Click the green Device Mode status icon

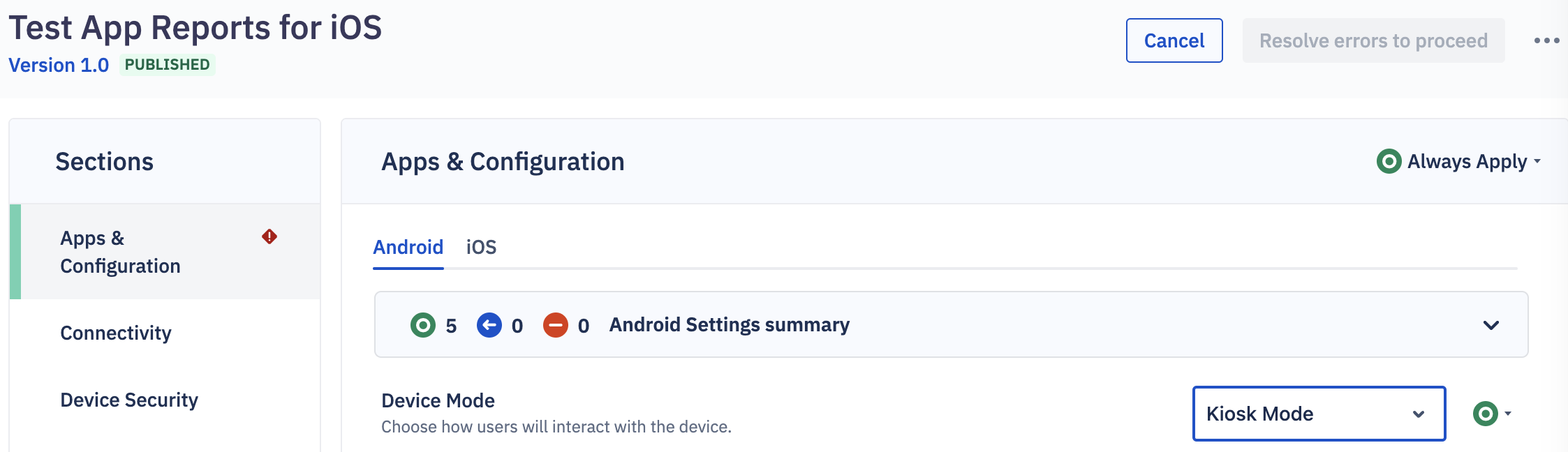[1485, 414]
